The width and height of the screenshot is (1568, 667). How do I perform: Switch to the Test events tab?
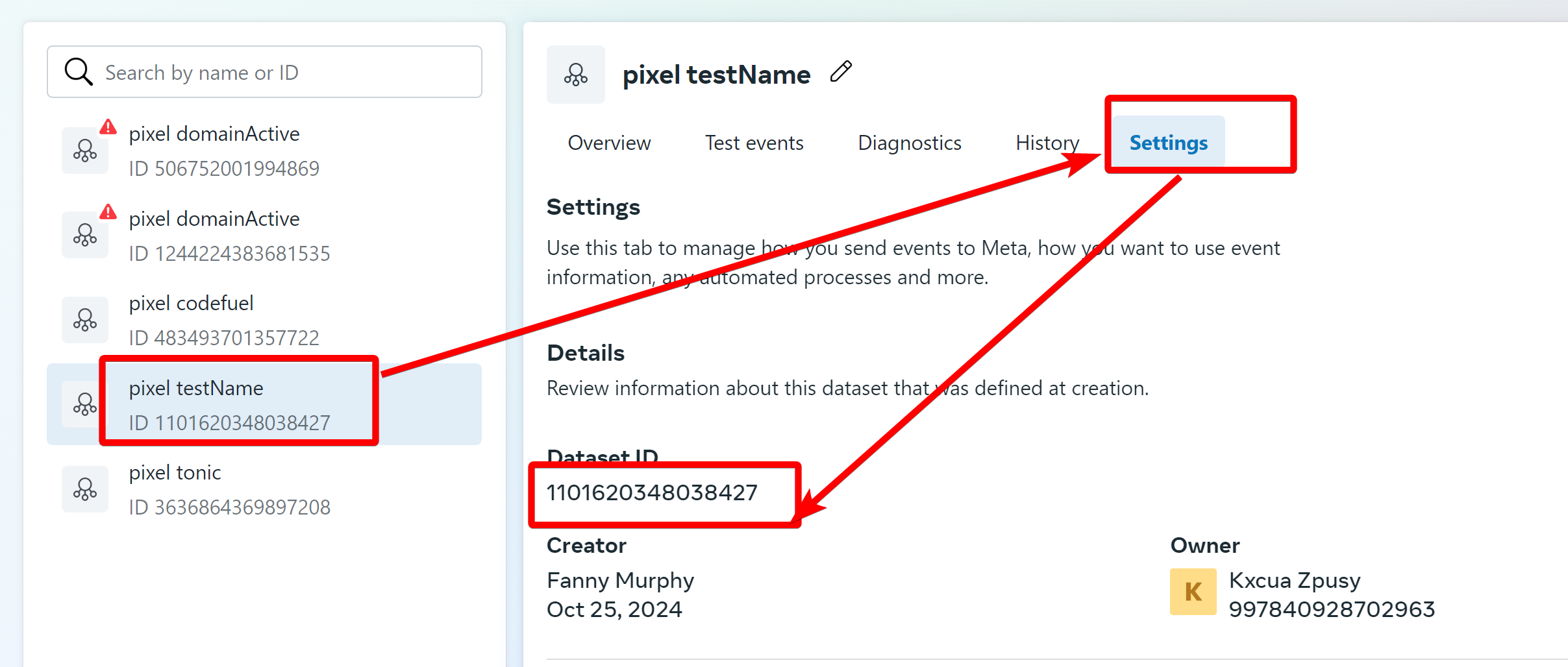click(754, 143)
